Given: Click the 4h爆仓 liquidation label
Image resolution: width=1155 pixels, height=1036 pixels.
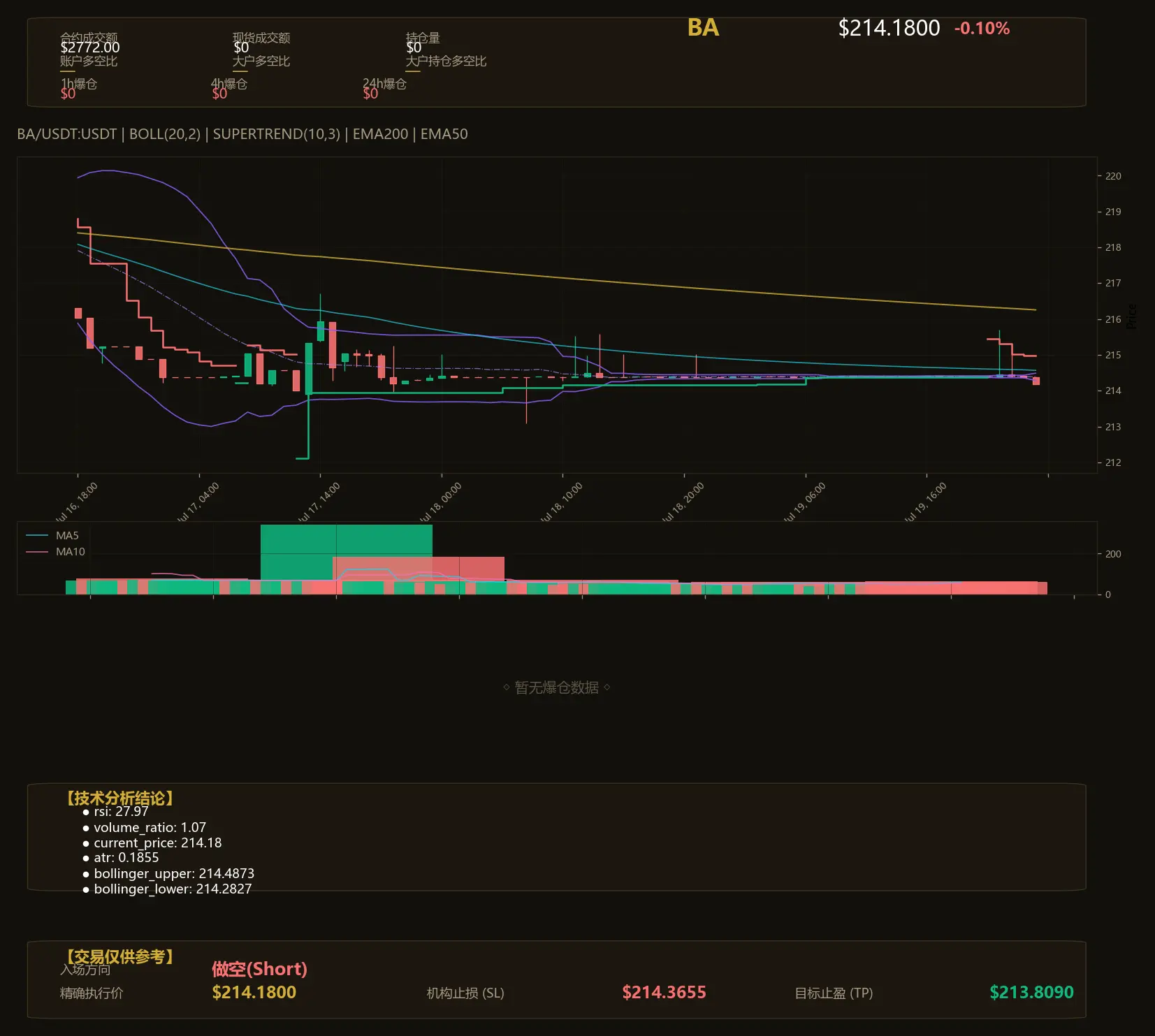Looking at the screenshot, I should pos(230,84).
